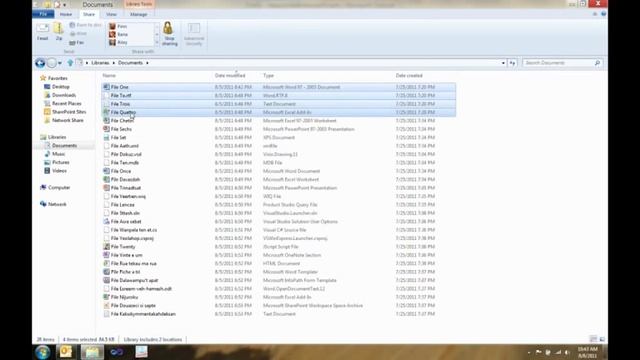Open SharePoint Sites in navigation pane
Screen dimensions: 640x360
(69, 112)
